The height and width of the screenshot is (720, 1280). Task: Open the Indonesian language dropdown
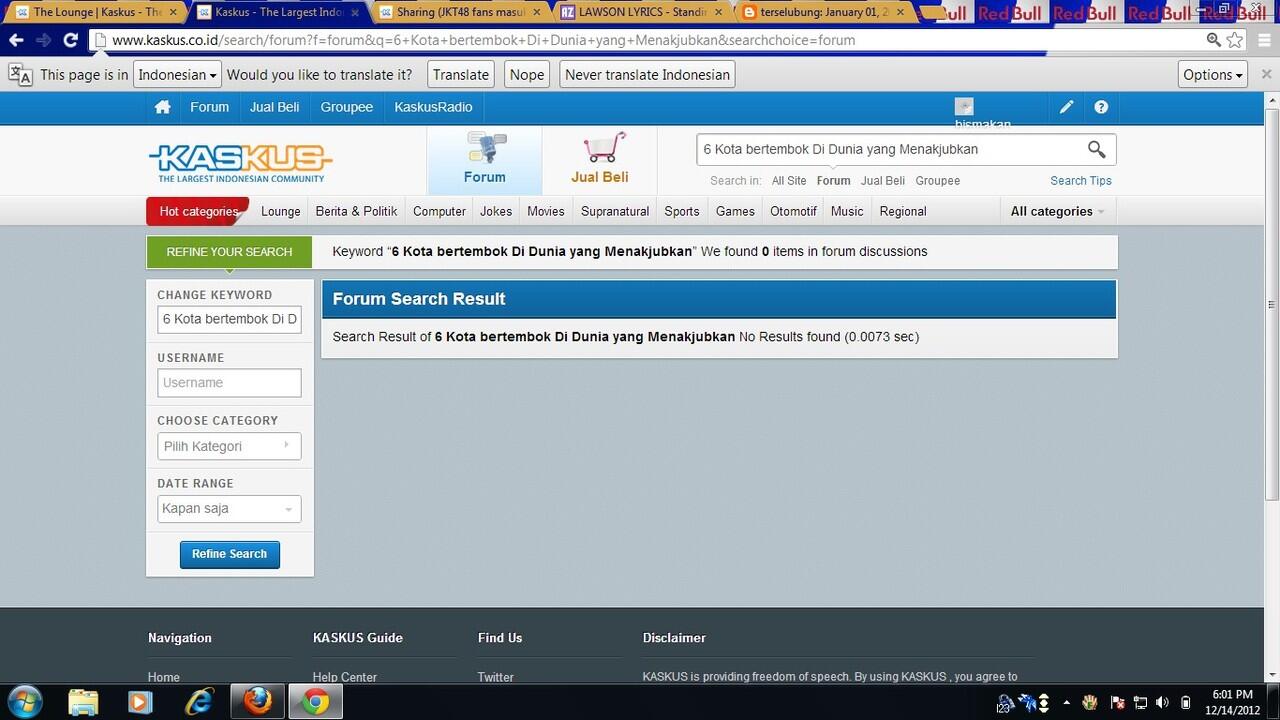coord(177,75)
